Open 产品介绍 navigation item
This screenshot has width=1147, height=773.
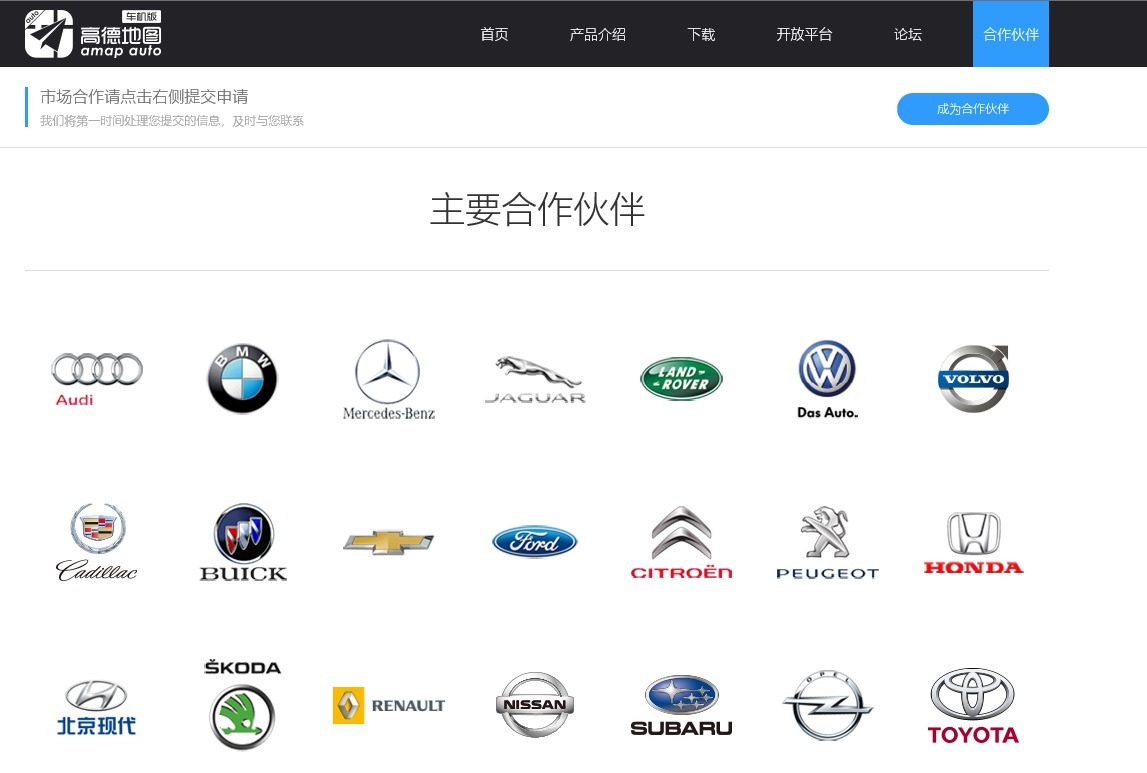[x=598, y=34]
